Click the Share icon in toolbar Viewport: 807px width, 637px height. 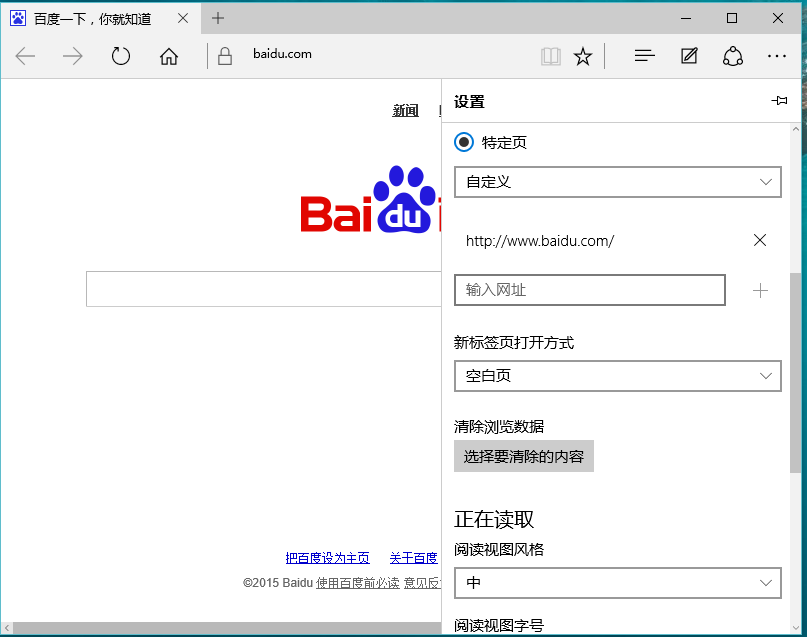coord(733,56)
